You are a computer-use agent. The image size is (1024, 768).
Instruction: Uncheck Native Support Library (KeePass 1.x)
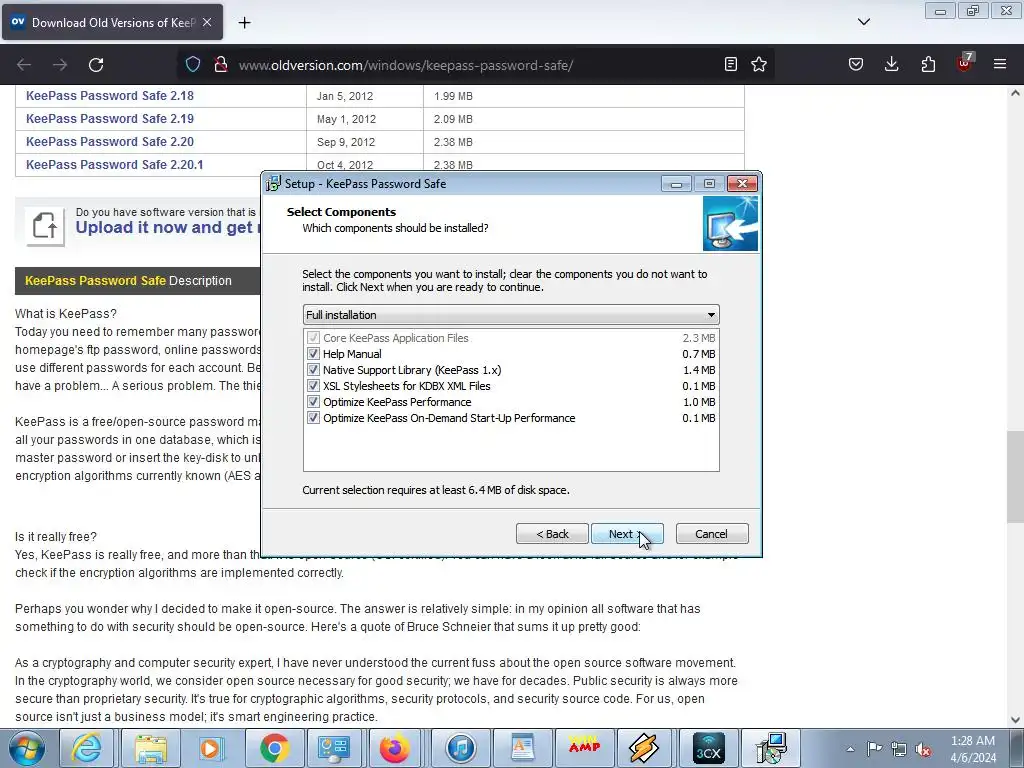pos(313,370)
